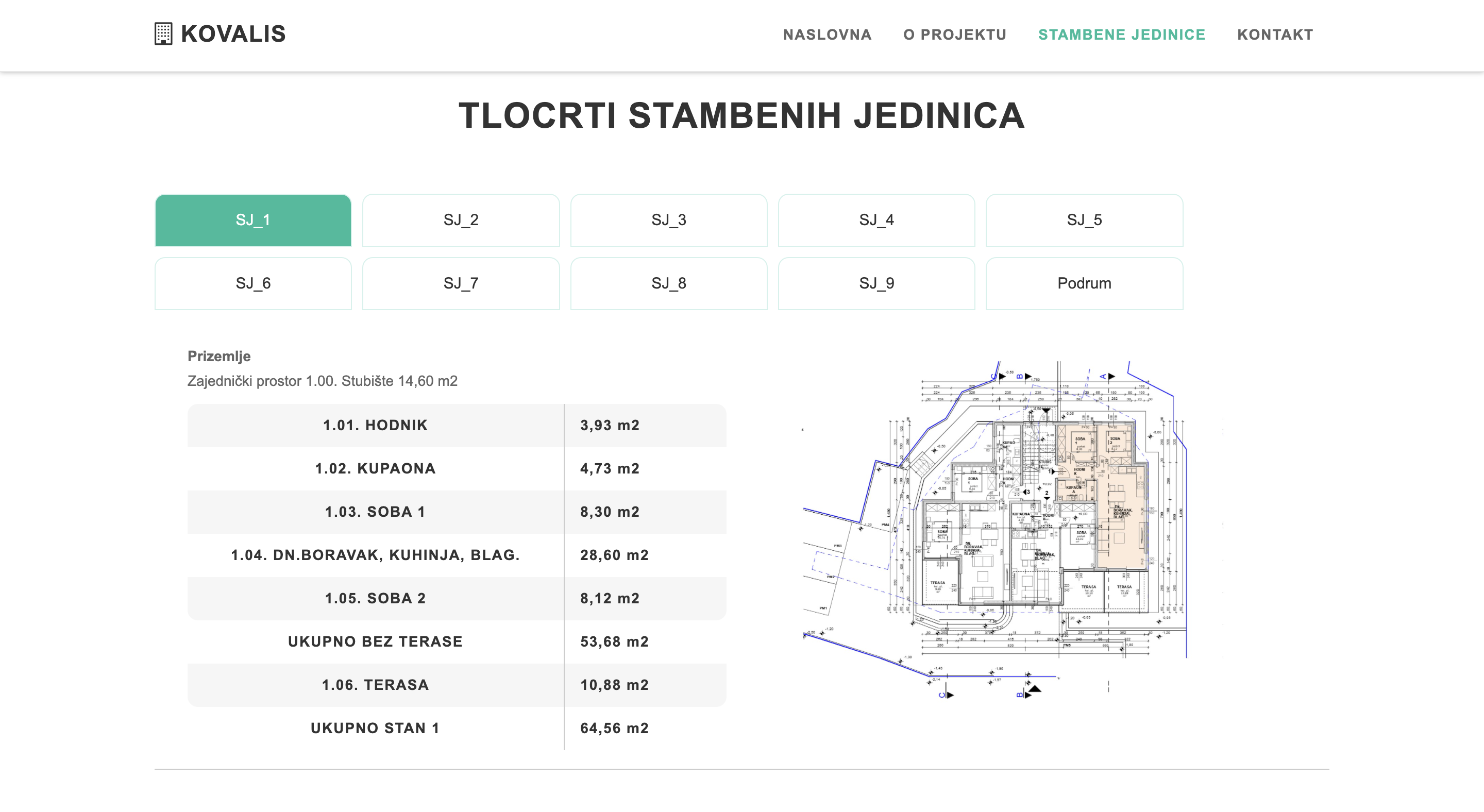
Task: Click the 28,60 m2 value
Action: (614, 554)
